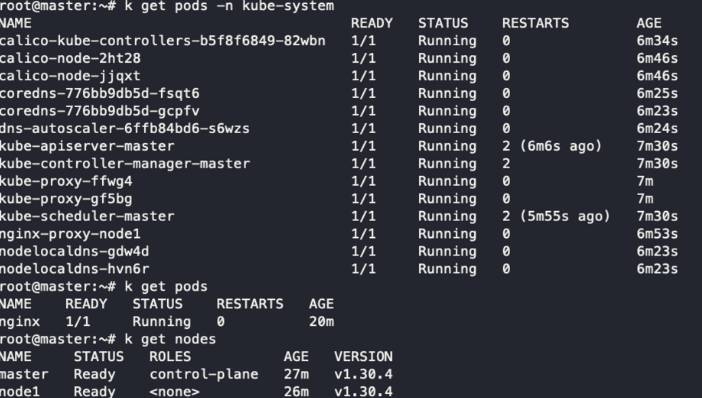Click the ROLES column header in nodes table
Viewport: 702px width, 398px height.
[170, 357]
